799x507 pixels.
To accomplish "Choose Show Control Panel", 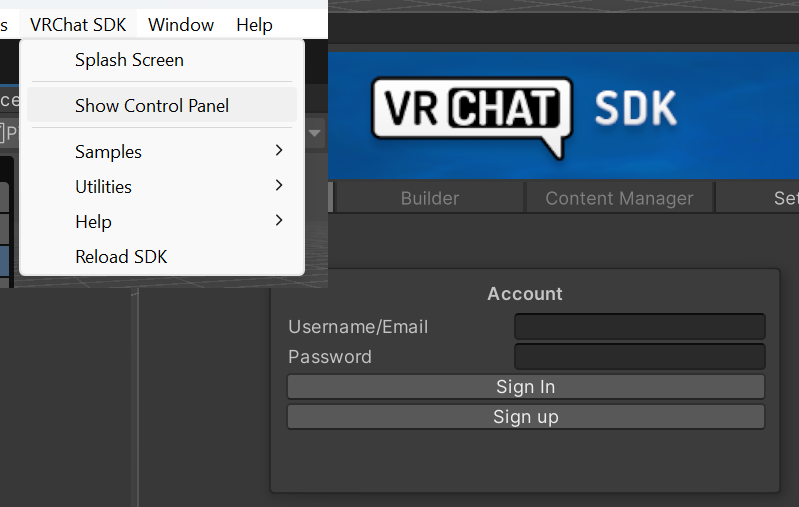I will tap(162, 105).
